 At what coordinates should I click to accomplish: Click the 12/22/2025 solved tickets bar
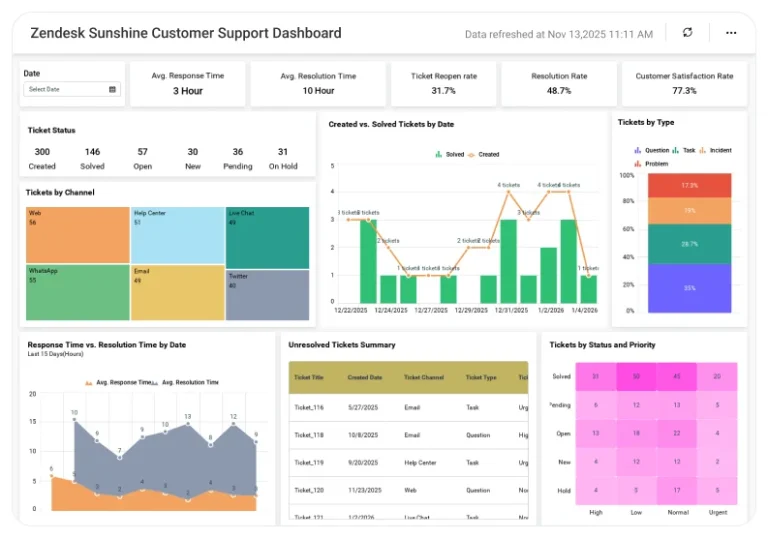[x=368, y=261]
